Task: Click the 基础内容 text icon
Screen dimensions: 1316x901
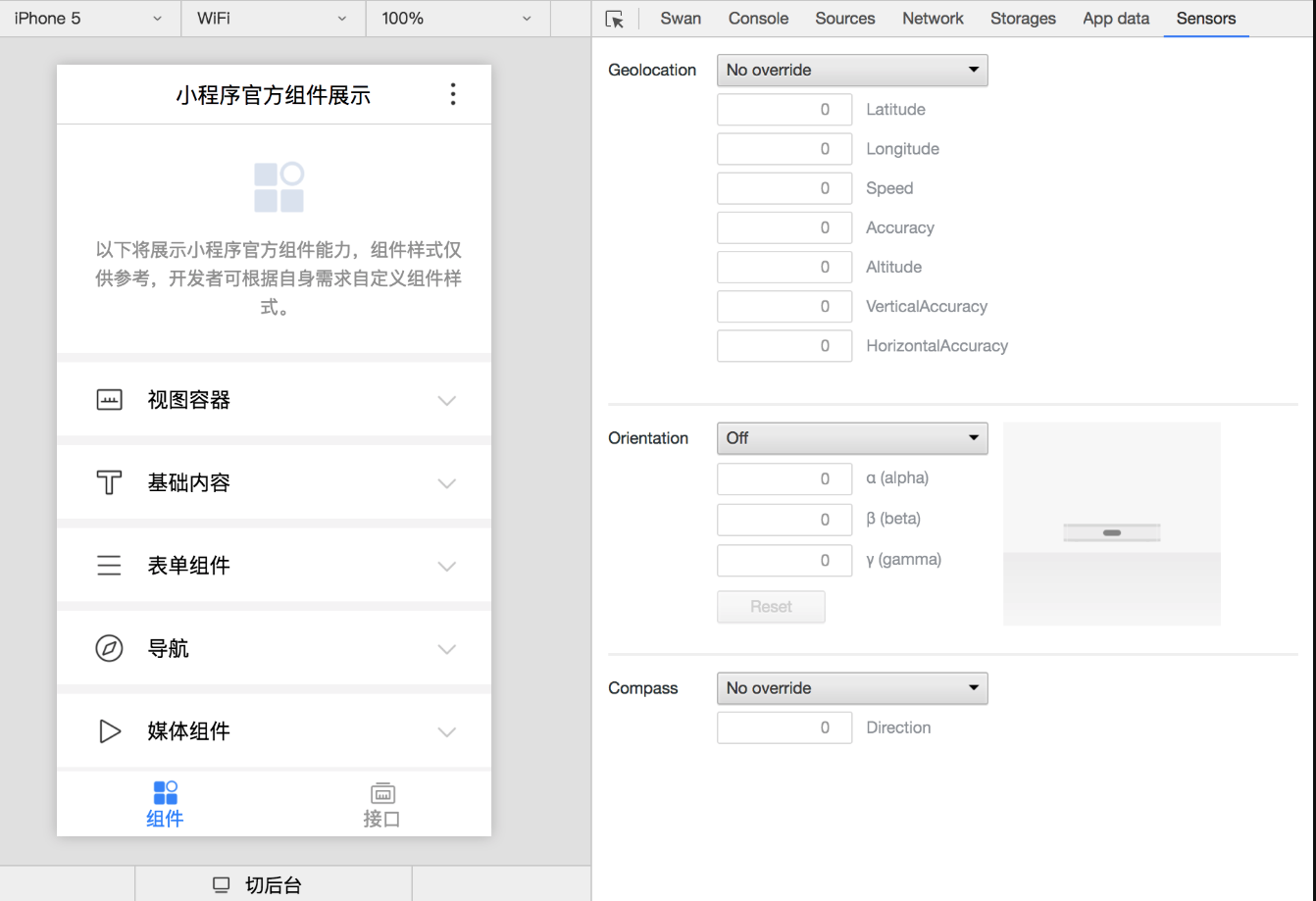Action: (109, 482)
